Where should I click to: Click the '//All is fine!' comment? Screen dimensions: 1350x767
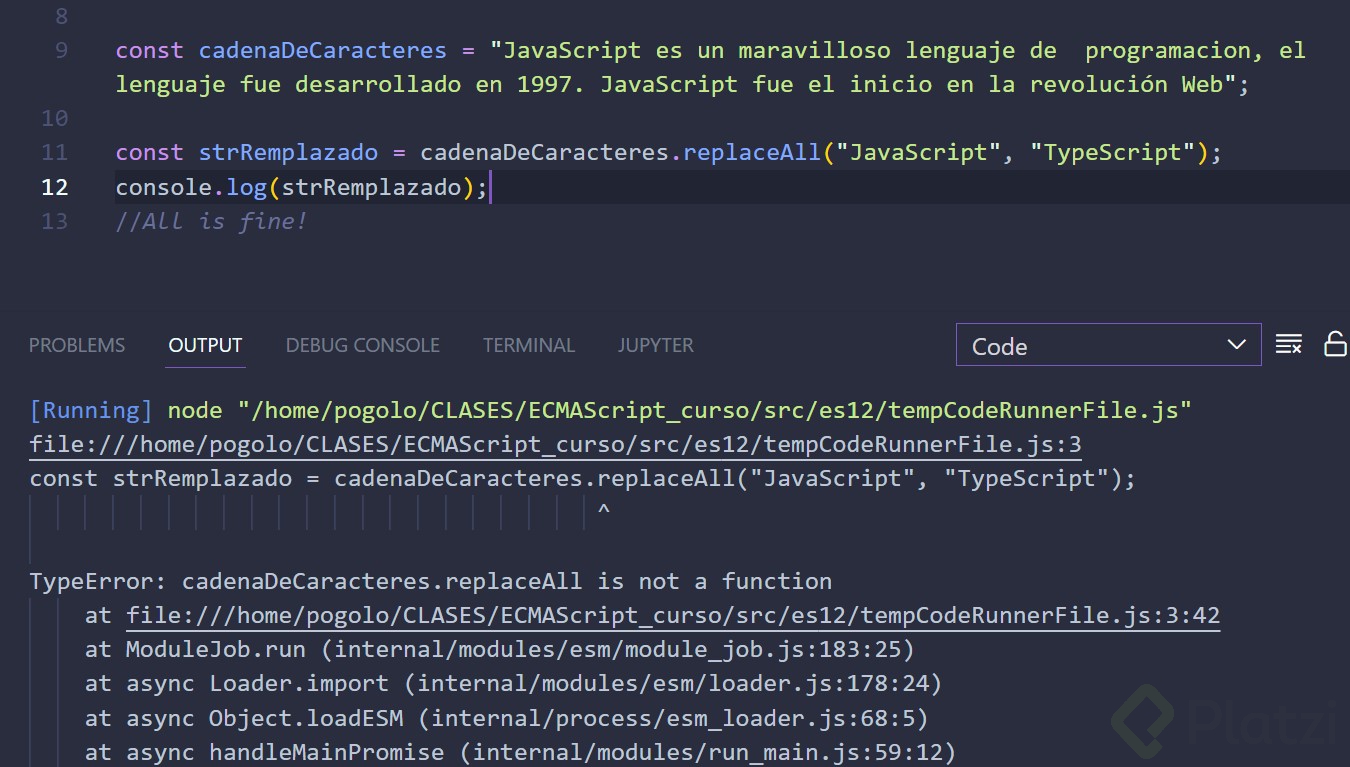point(211,221)
